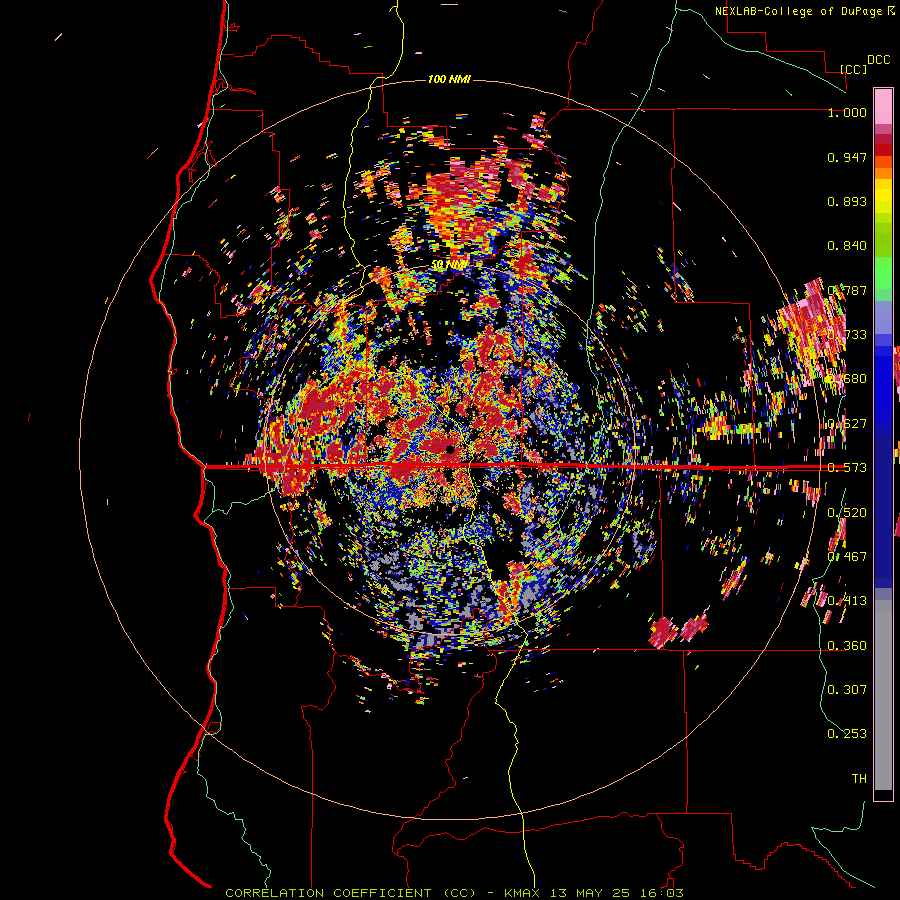Click the 16:03 timestamp
The width and height of the screenshot is (900, 900).
tap(661, 893)
